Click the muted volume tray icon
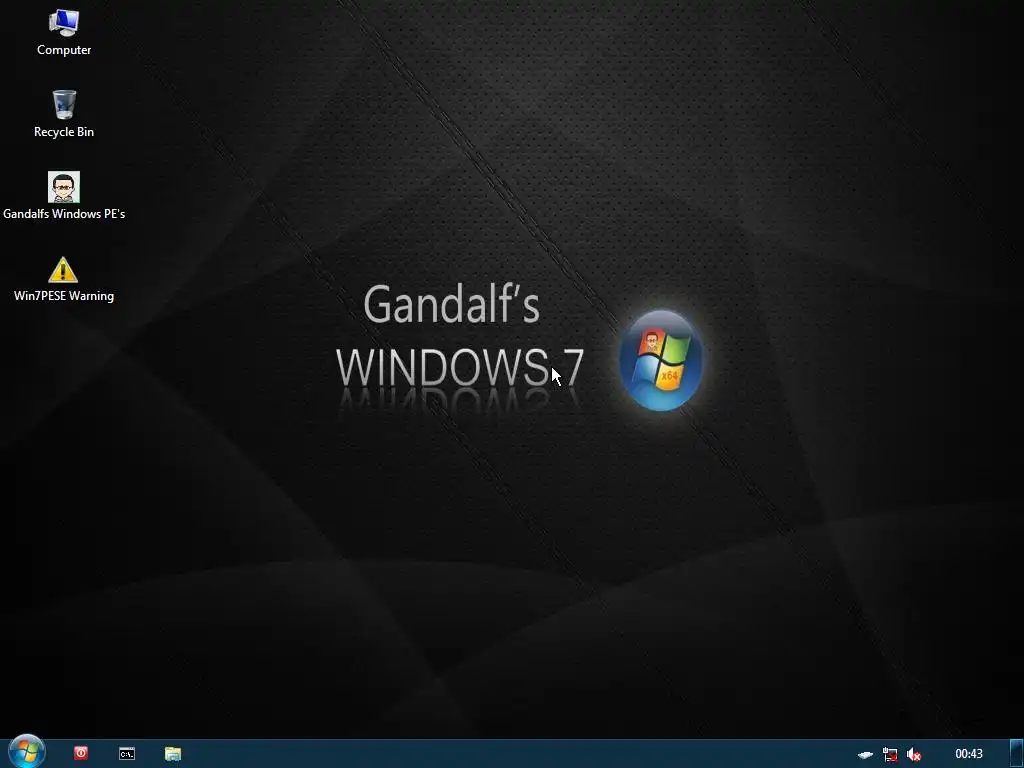The height and width of the screenshot is (768, 1024). point(914,754)
